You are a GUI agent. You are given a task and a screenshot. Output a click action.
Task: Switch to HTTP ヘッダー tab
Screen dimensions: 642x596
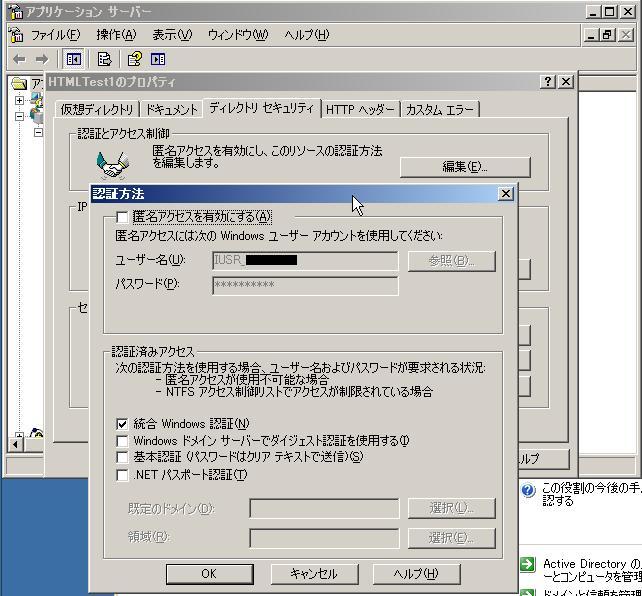(x=360, y=110)
